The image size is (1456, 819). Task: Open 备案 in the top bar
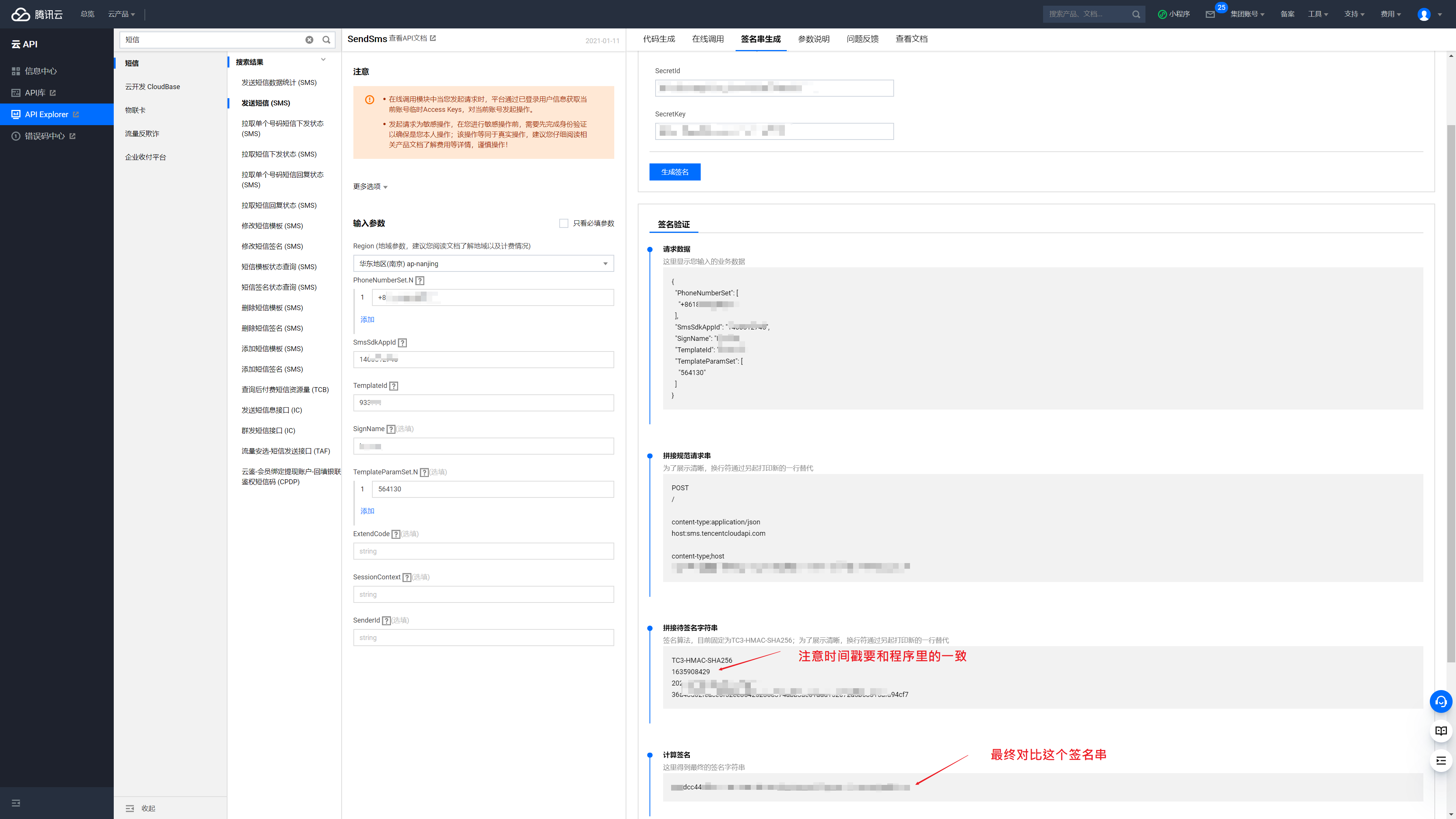1288,14
